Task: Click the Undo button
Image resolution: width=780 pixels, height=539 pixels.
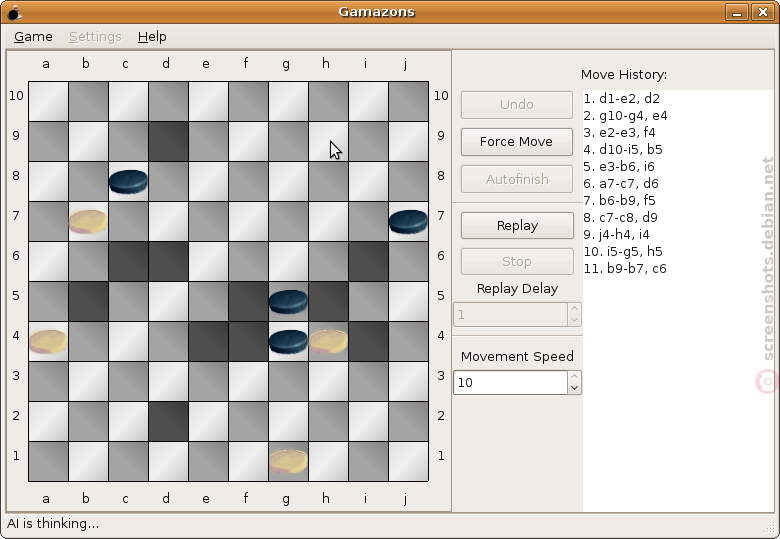Action: pos(517,104)
